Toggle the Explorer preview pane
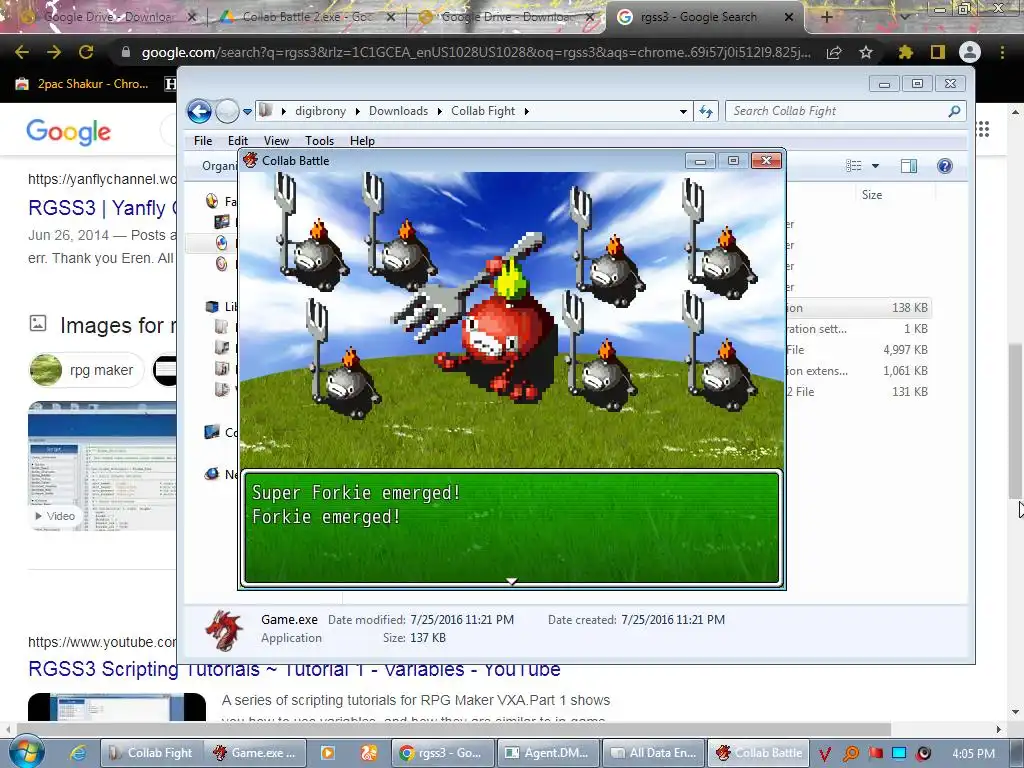This screenshot has height=768, width=1024. (908, 166)
